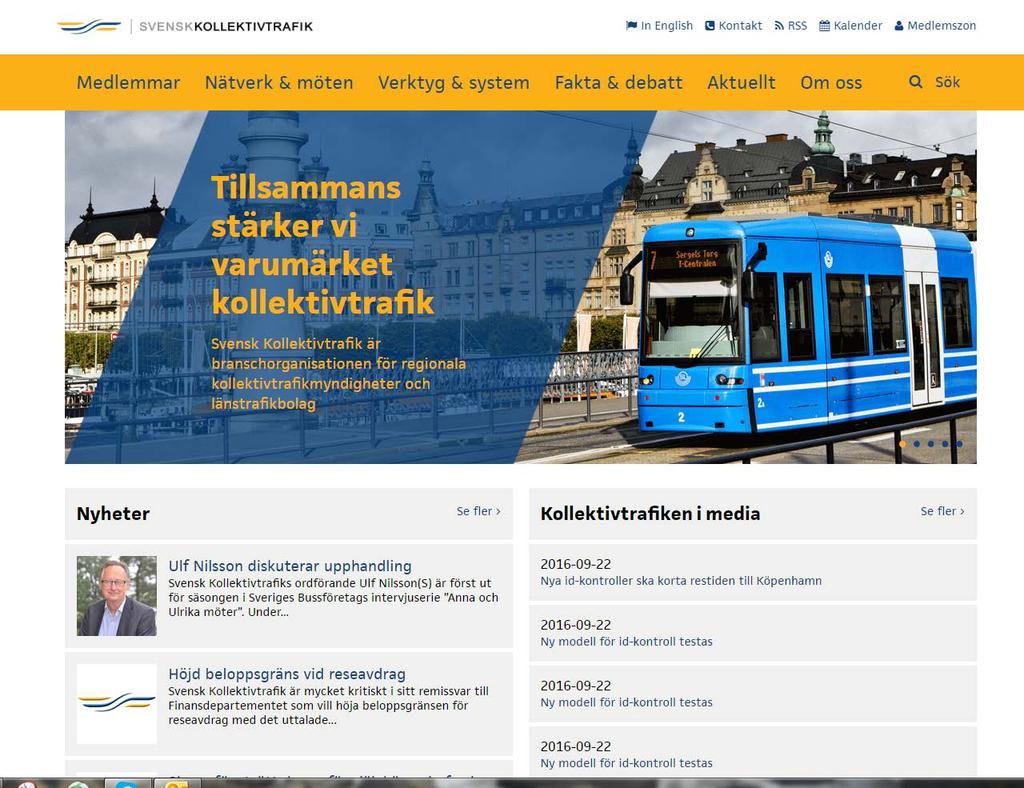
Task: Click the Kalender calendar icon
Action: pyautogui.click(x=825, y=26)
